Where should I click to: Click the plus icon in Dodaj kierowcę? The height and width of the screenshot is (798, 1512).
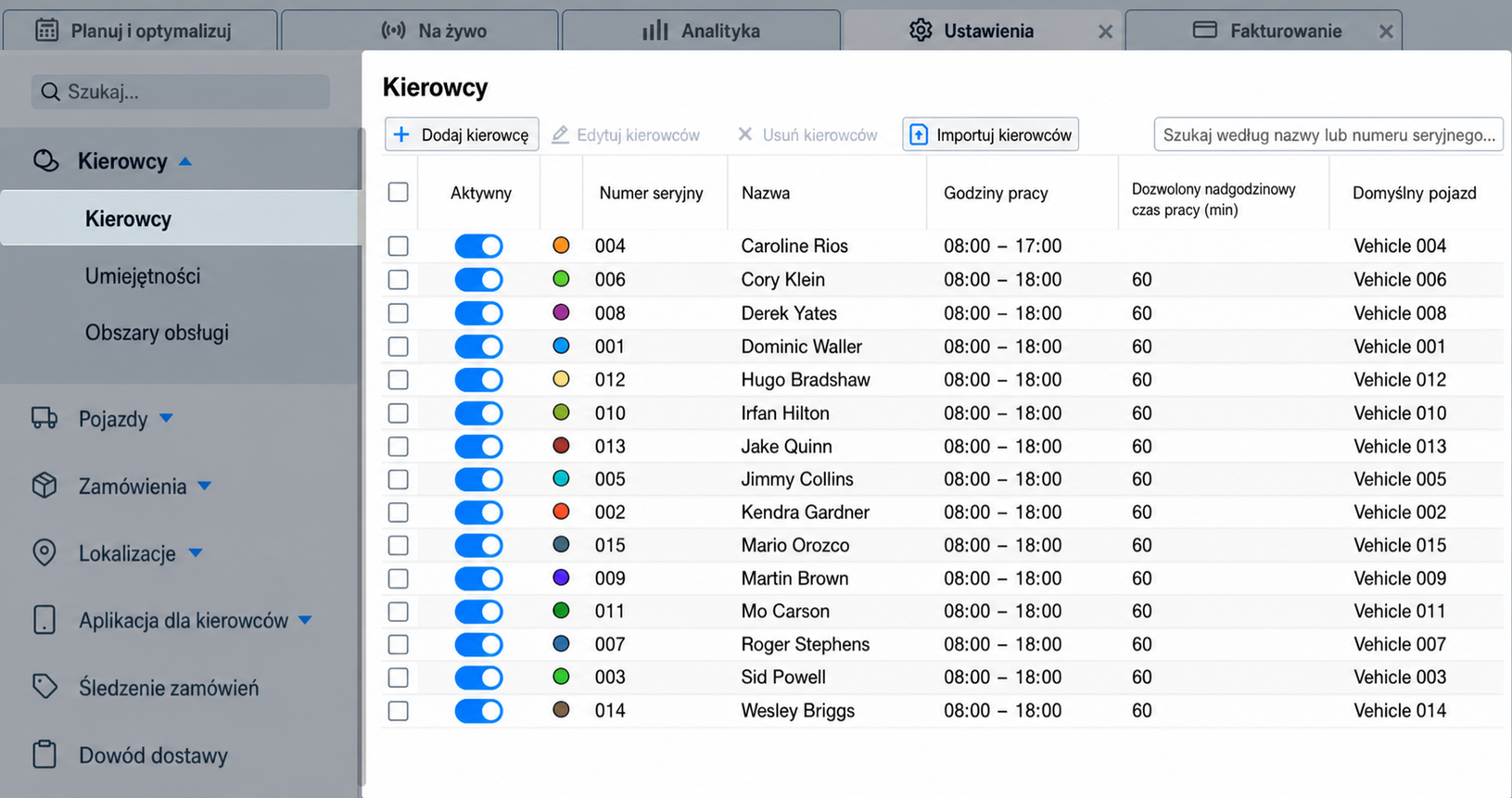point(401,134)
